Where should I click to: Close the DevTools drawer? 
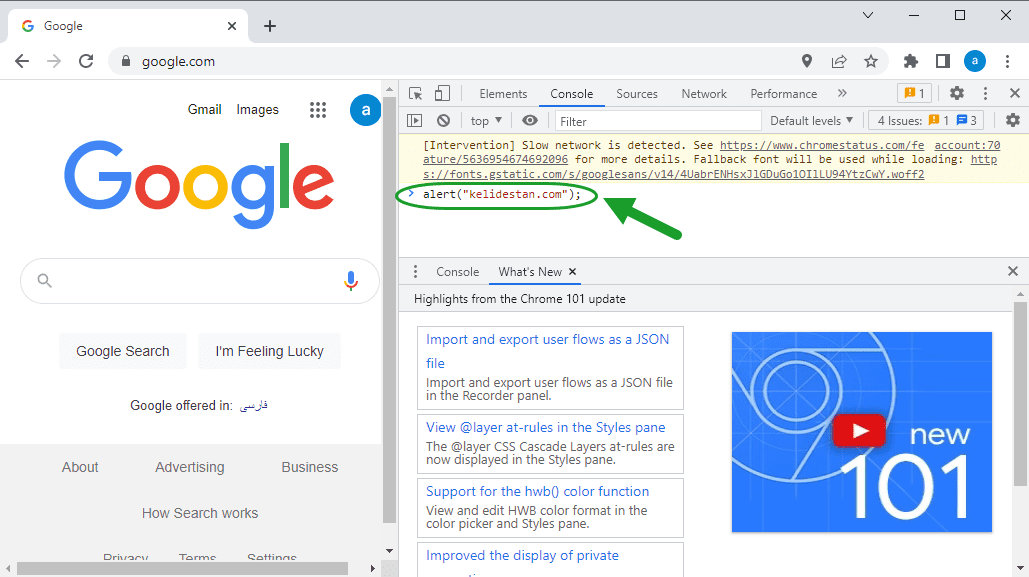(1013, 271)
